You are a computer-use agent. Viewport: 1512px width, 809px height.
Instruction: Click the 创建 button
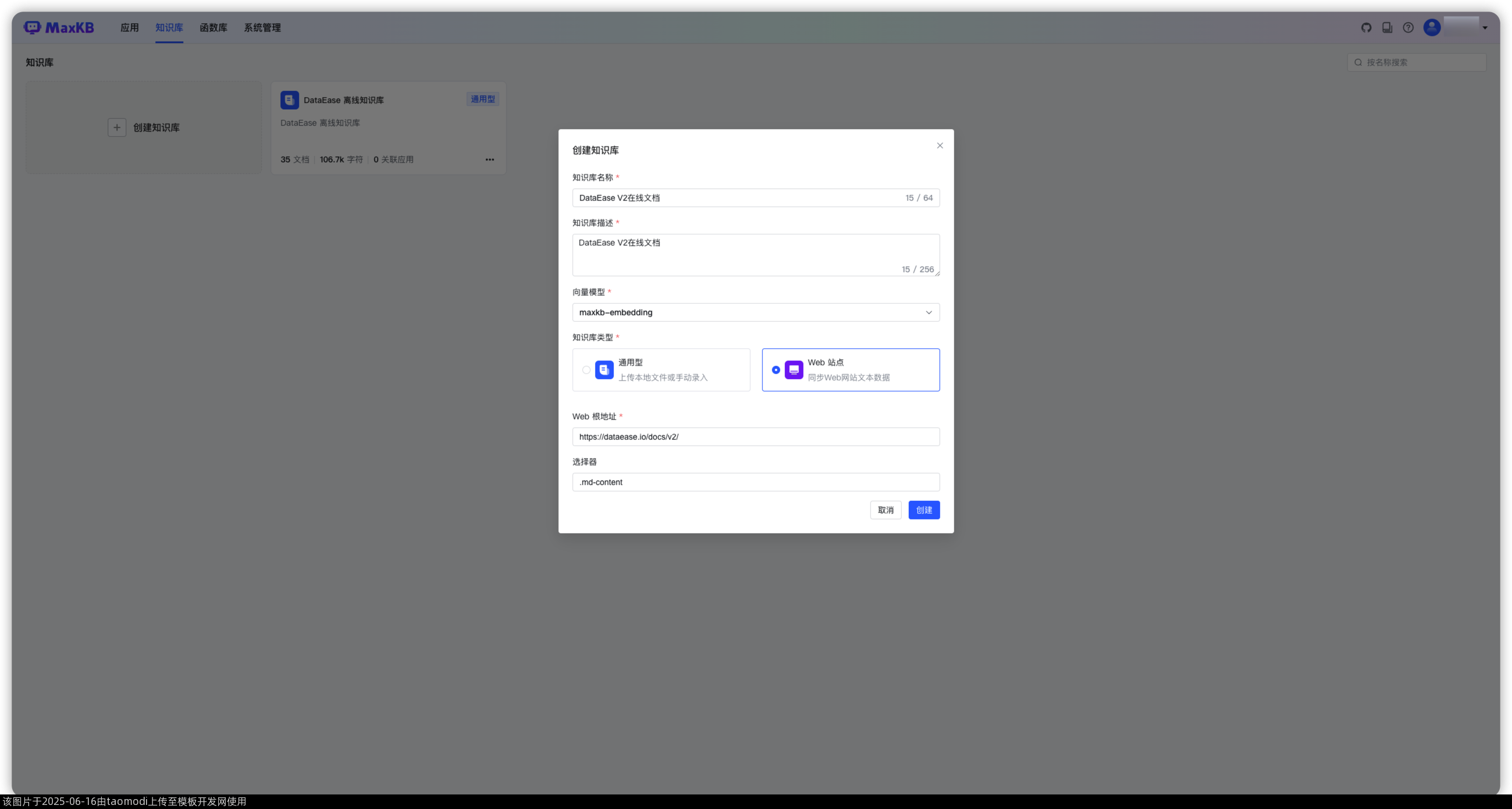click(x=924, y=510)
